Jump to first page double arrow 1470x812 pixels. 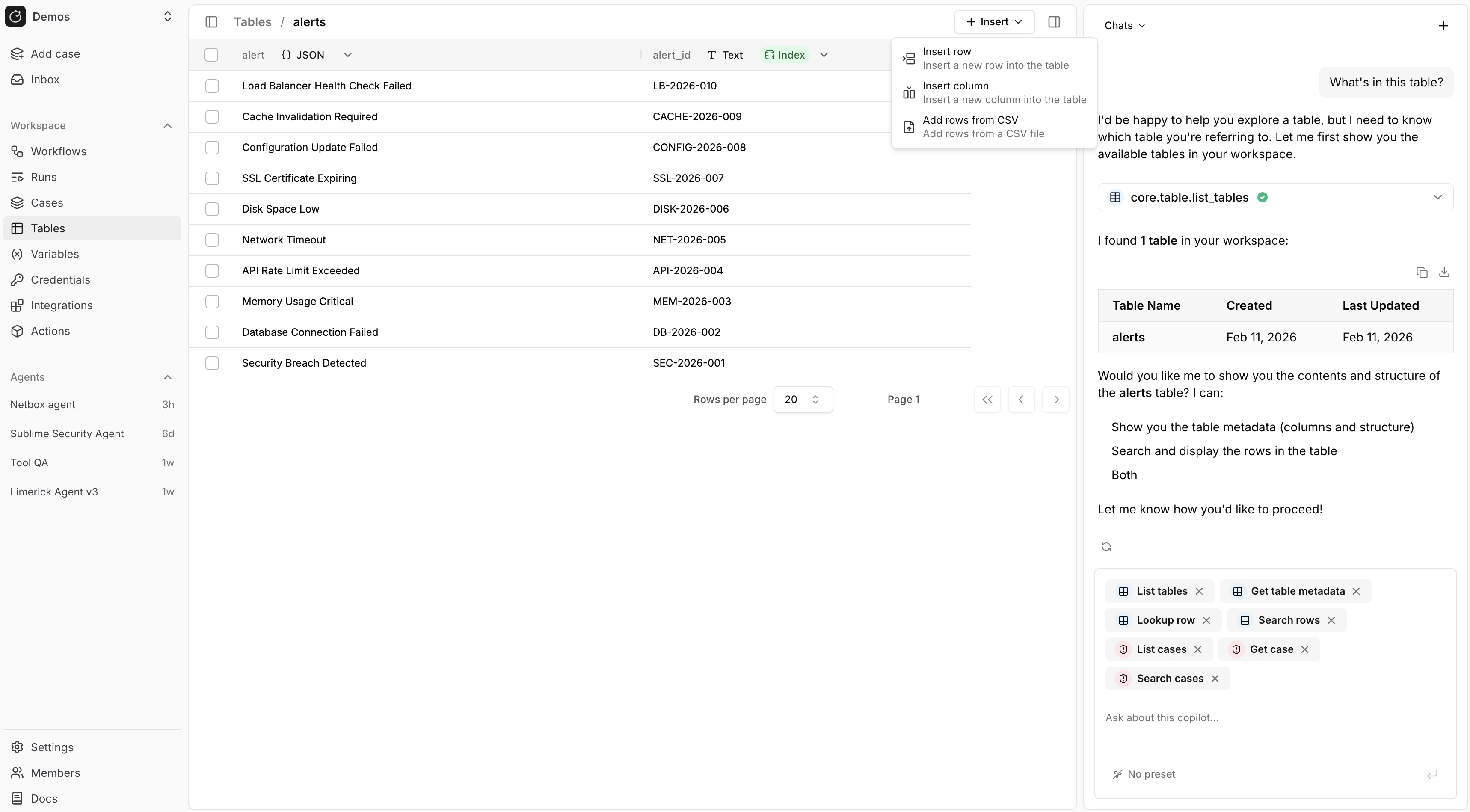tap(987, 400)
